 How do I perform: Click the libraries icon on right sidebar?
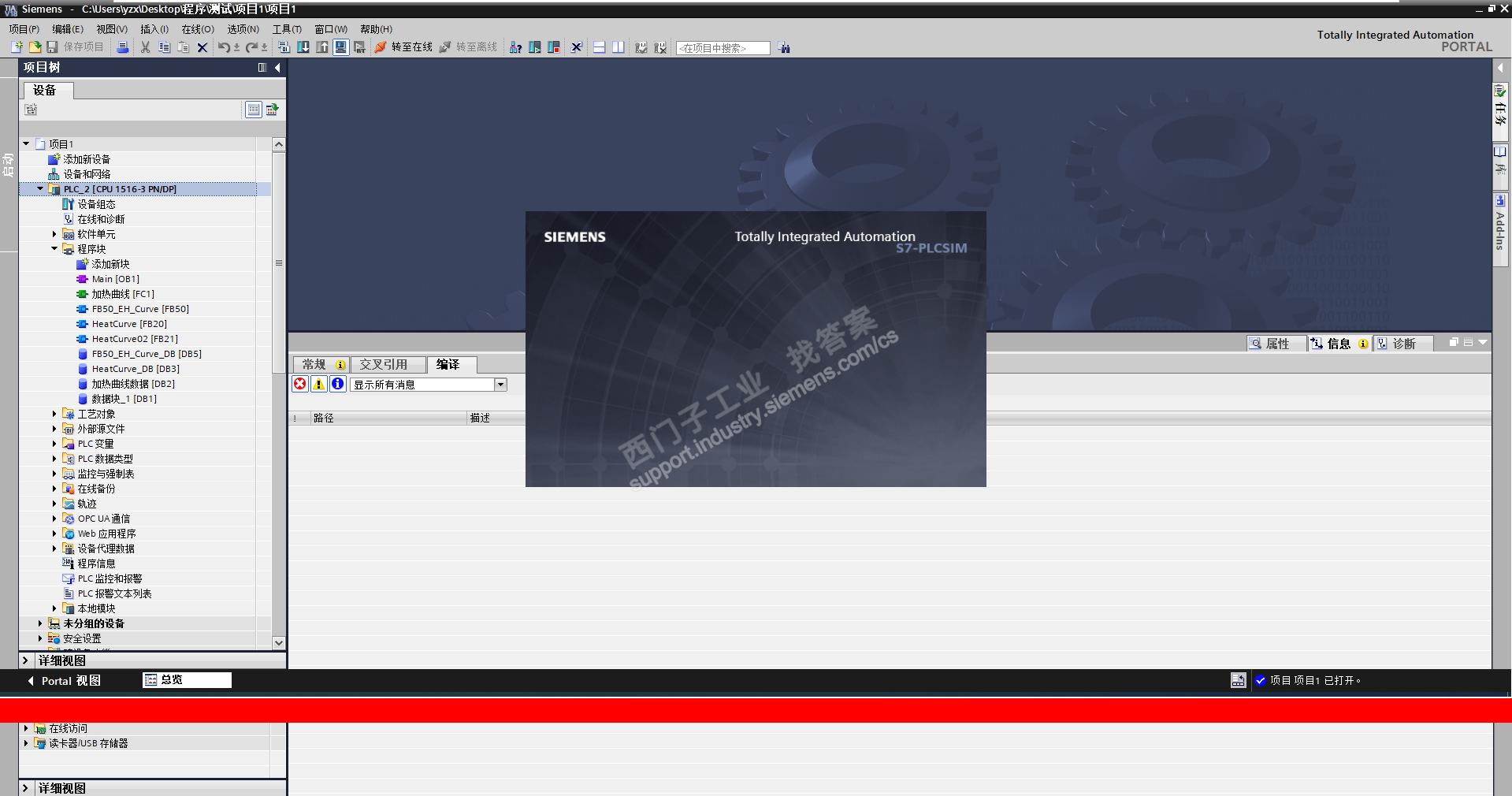[x=1500, y=152]
